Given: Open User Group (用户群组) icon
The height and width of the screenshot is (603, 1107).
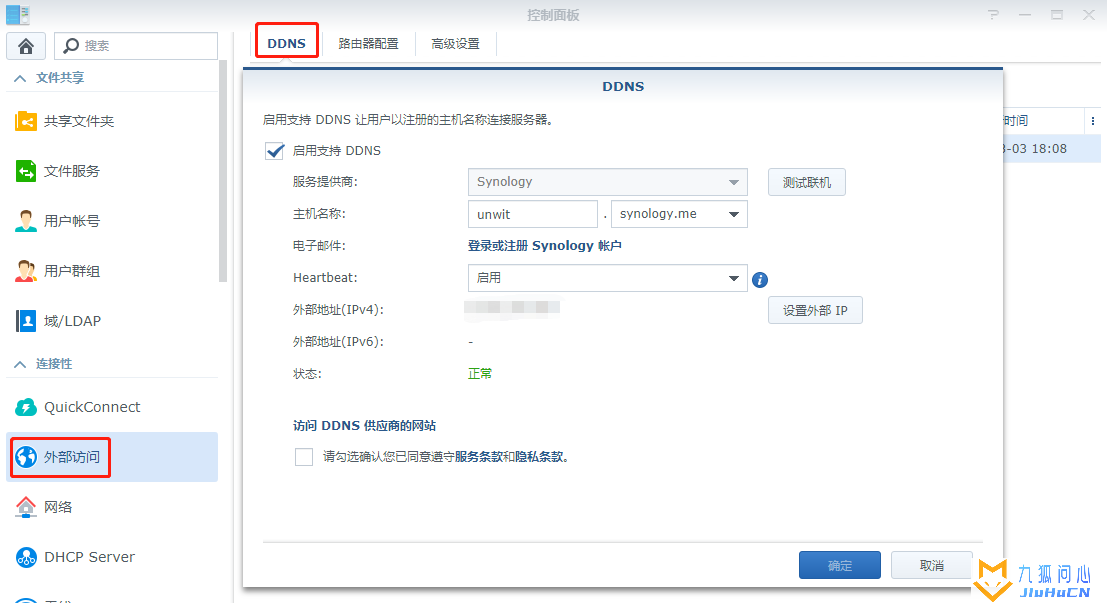Looking at the screenshot, I should (26, 271).
